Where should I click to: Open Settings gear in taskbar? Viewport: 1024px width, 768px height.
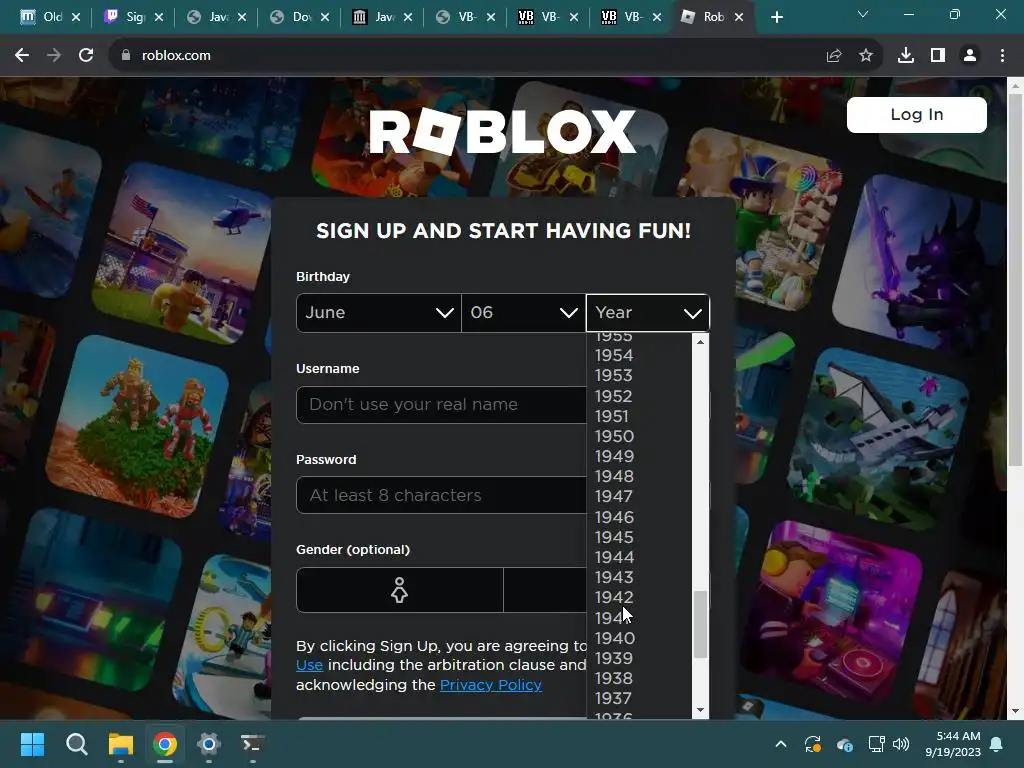pos(208,744)
